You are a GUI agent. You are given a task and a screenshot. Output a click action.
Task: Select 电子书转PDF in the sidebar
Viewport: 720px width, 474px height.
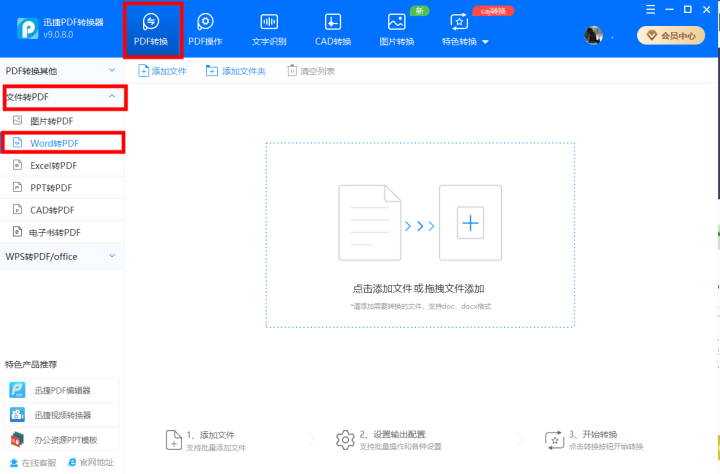click(x=62, y=232)
